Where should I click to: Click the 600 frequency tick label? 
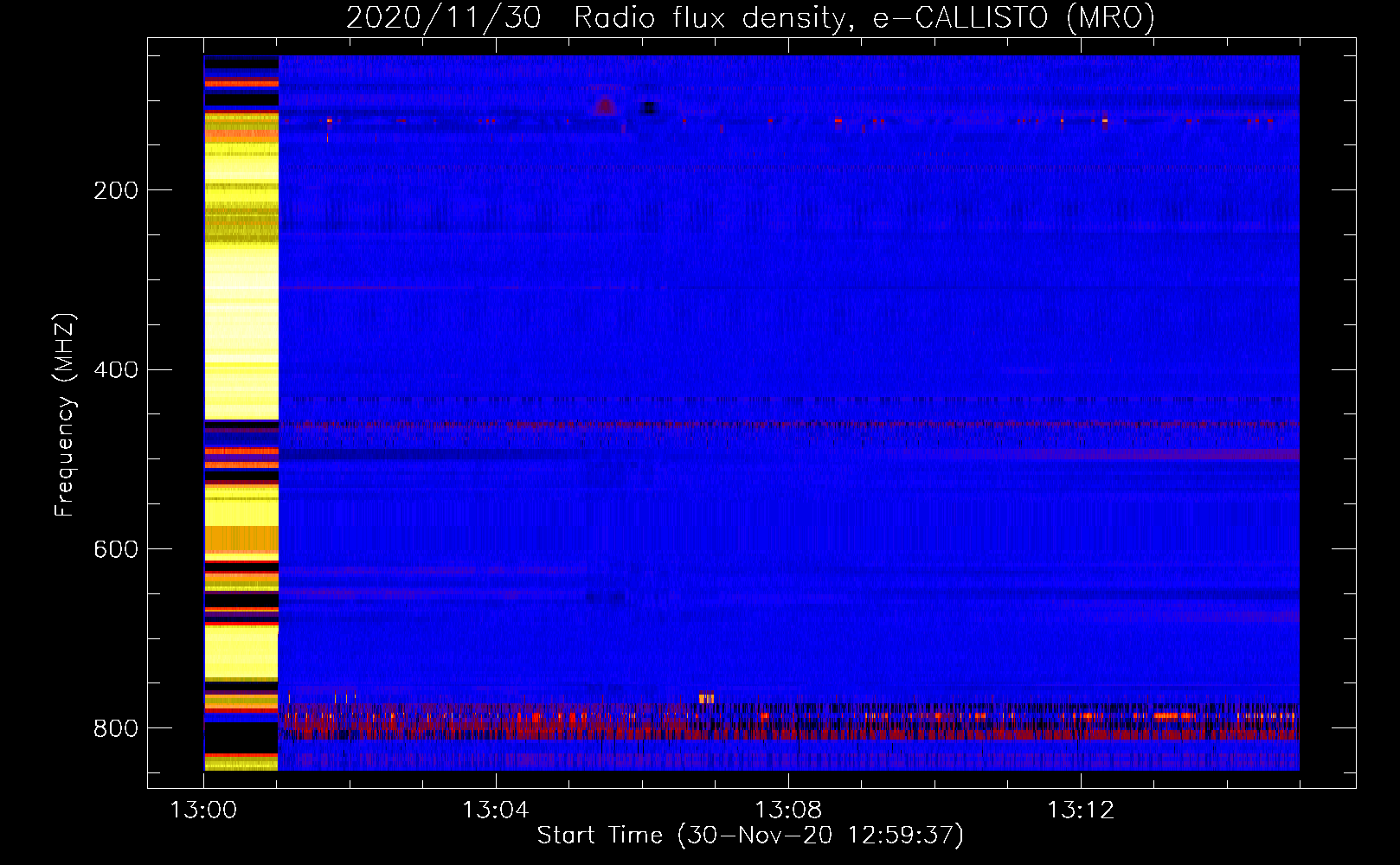point(116,550)
